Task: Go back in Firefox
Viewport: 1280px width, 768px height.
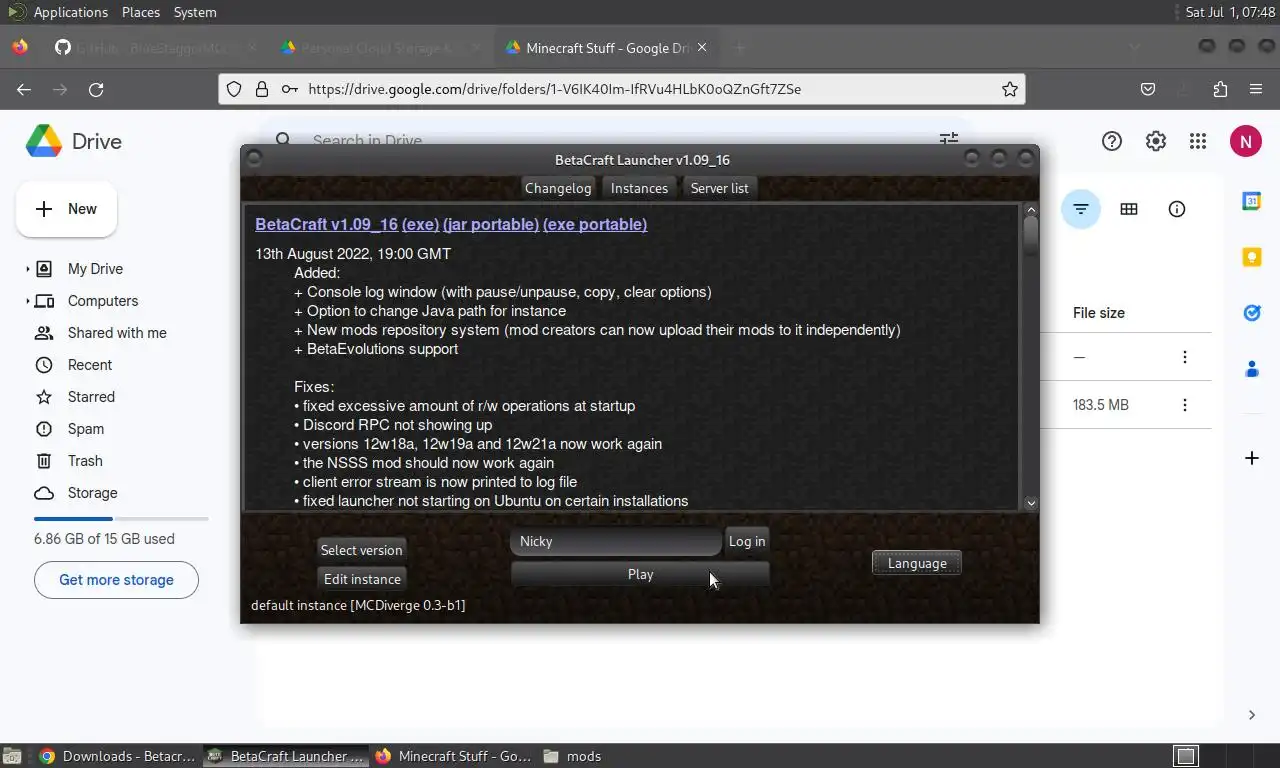Action: (24, 89)
